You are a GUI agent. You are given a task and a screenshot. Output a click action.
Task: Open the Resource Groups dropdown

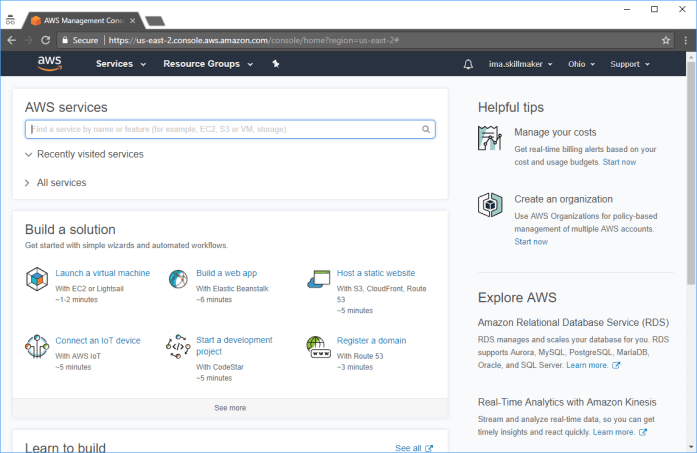(208, 64)
